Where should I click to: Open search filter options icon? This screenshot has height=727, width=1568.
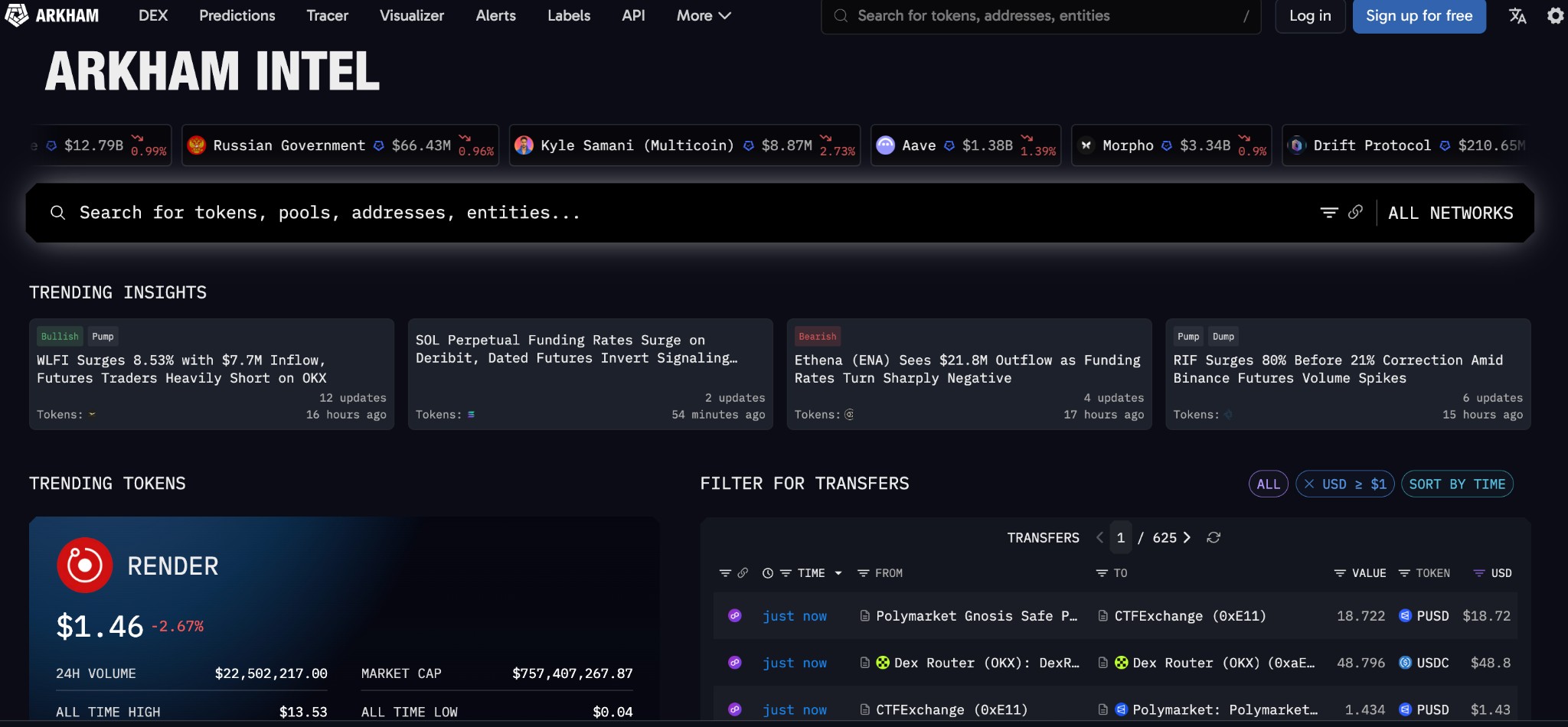(x=1329, y=213)
